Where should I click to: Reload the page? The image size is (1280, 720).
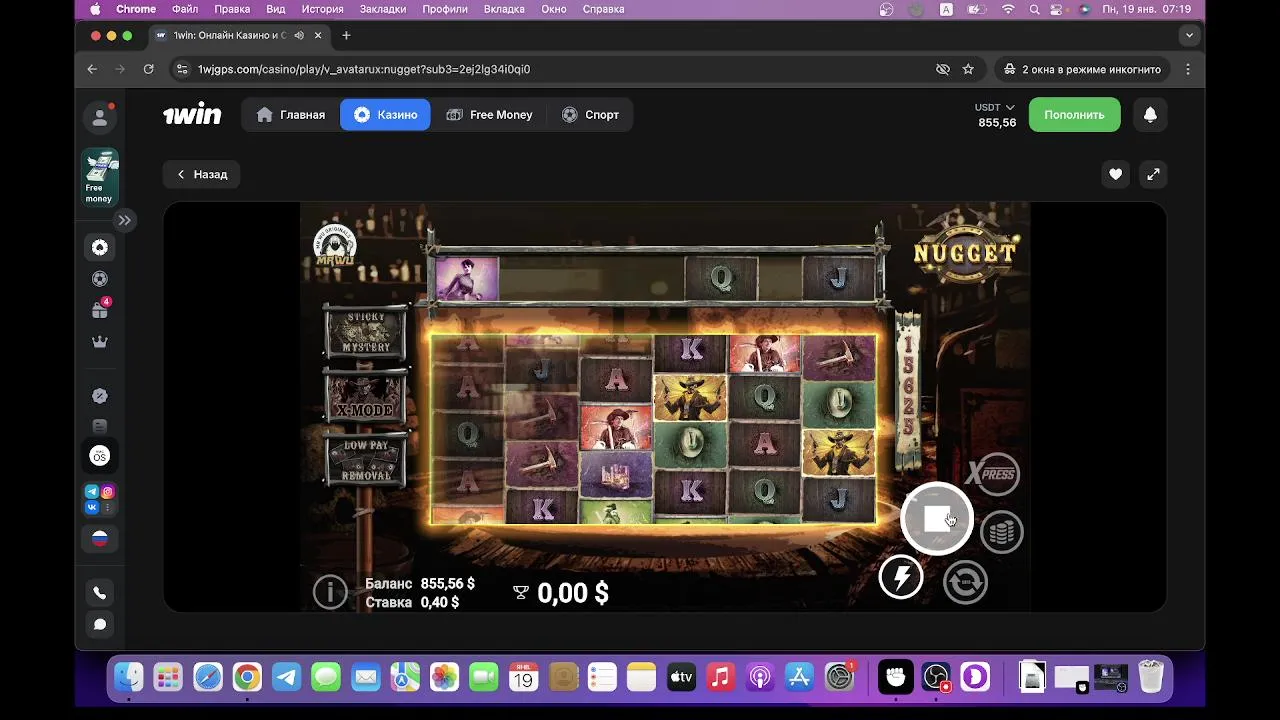[148, 69]
